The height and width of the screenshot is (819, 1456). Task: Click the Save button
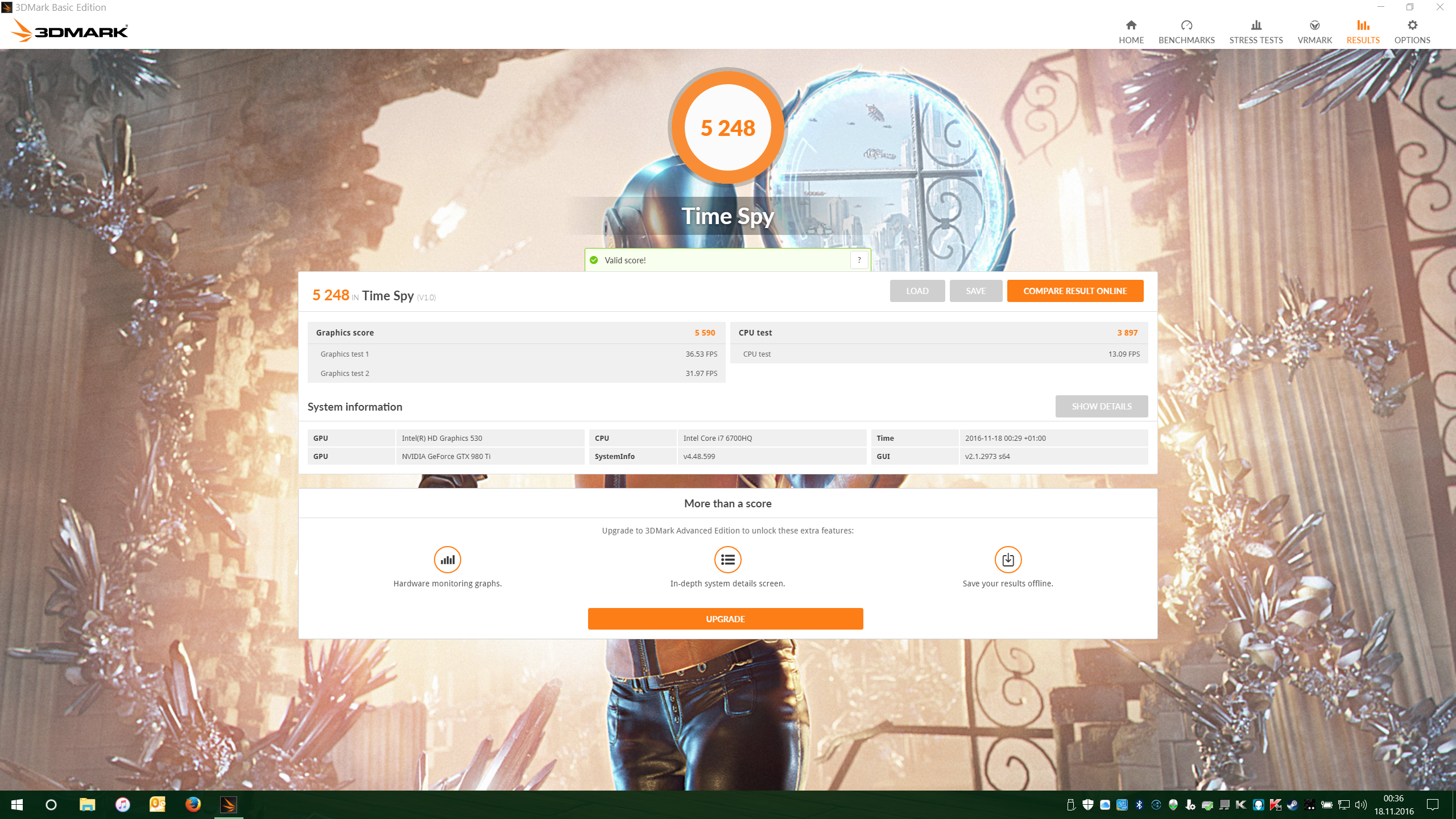click(975, 291)
